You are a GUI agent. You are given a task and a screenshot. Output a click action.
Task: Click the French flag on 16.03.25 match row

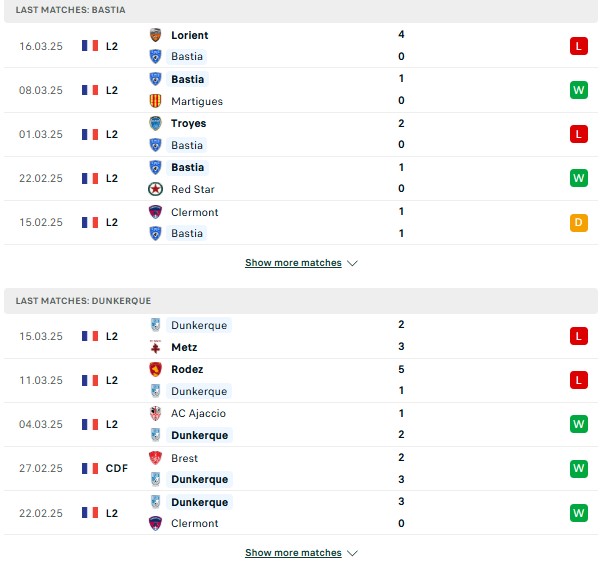tap(90, 46)
